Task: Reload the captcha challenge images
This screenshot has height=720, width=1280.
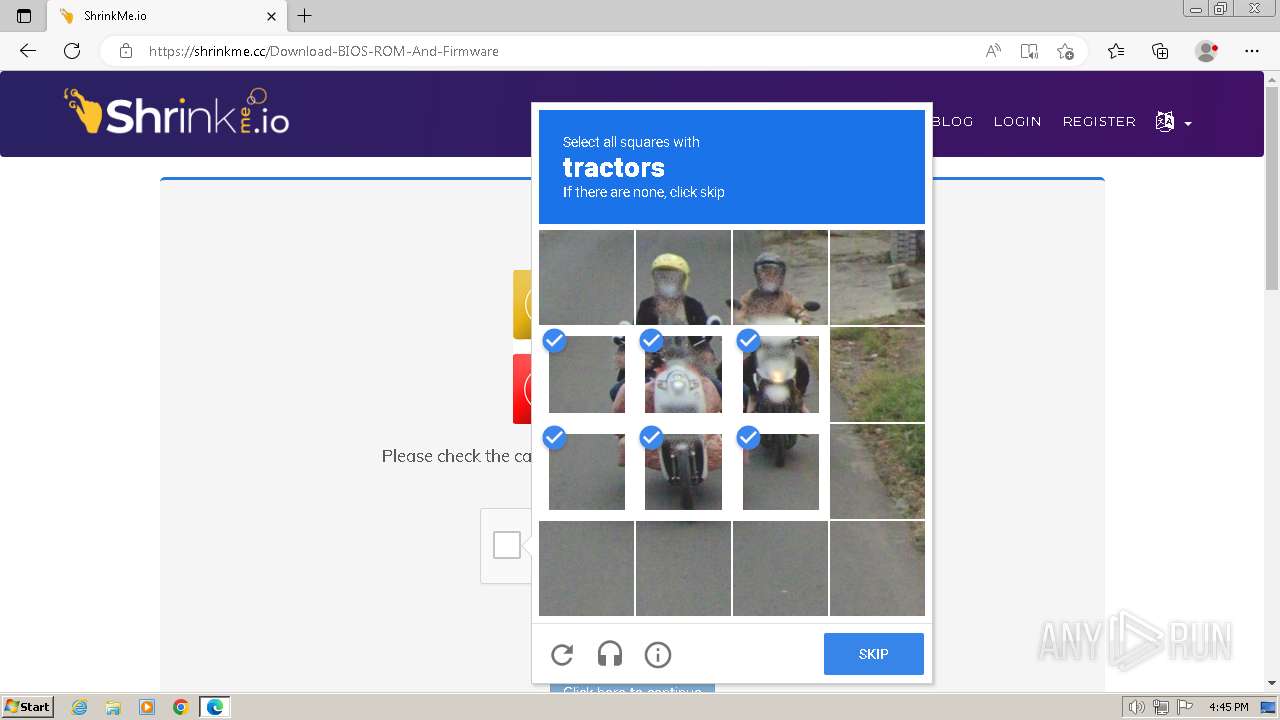Action: coord(562,655)
